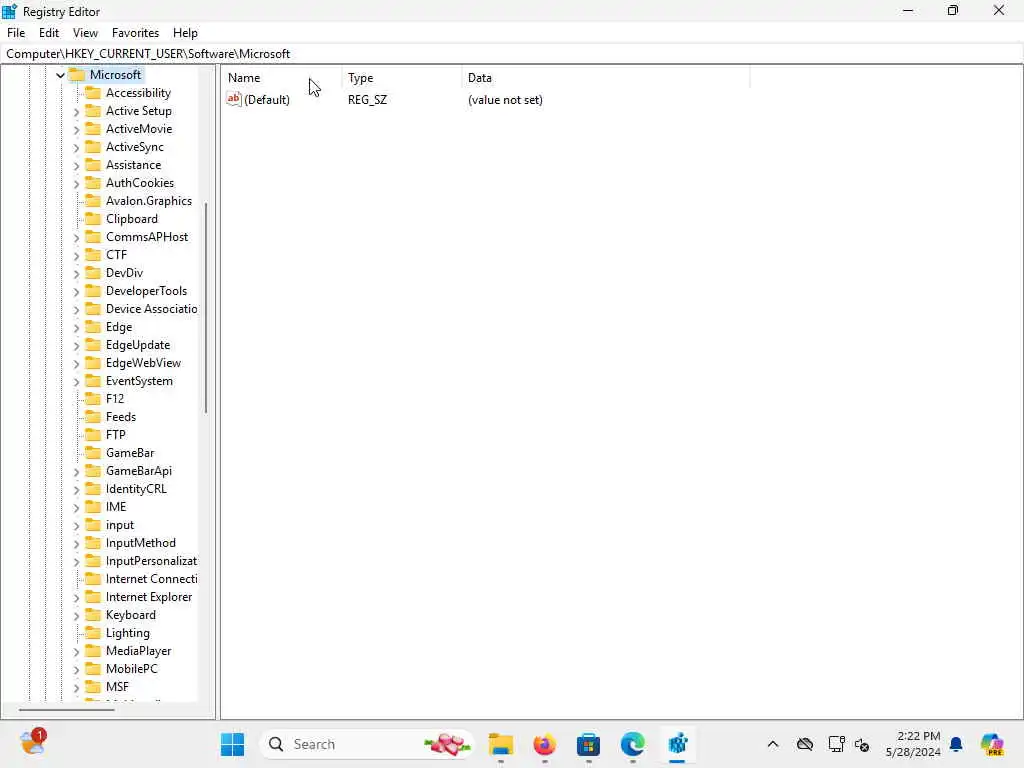Open the Edit menu
This screenshot has width=1024, height=768.
pos(49,33)
